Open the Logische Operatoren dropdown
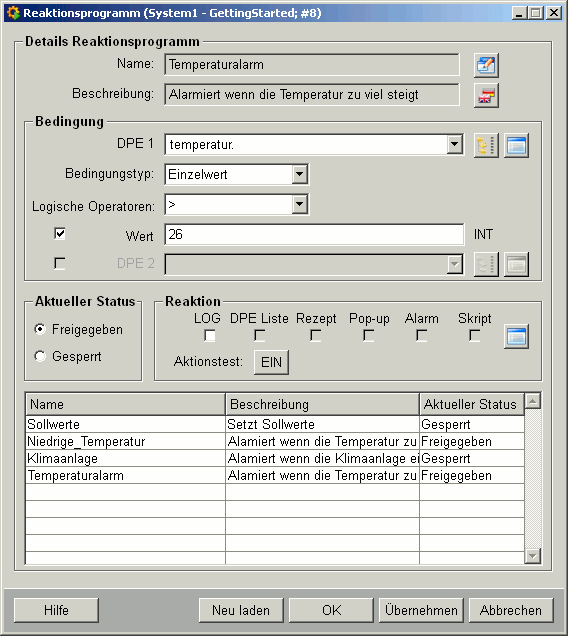Image resolution: width=568 pixels, height=636 pixels. [x=299, y=204]
